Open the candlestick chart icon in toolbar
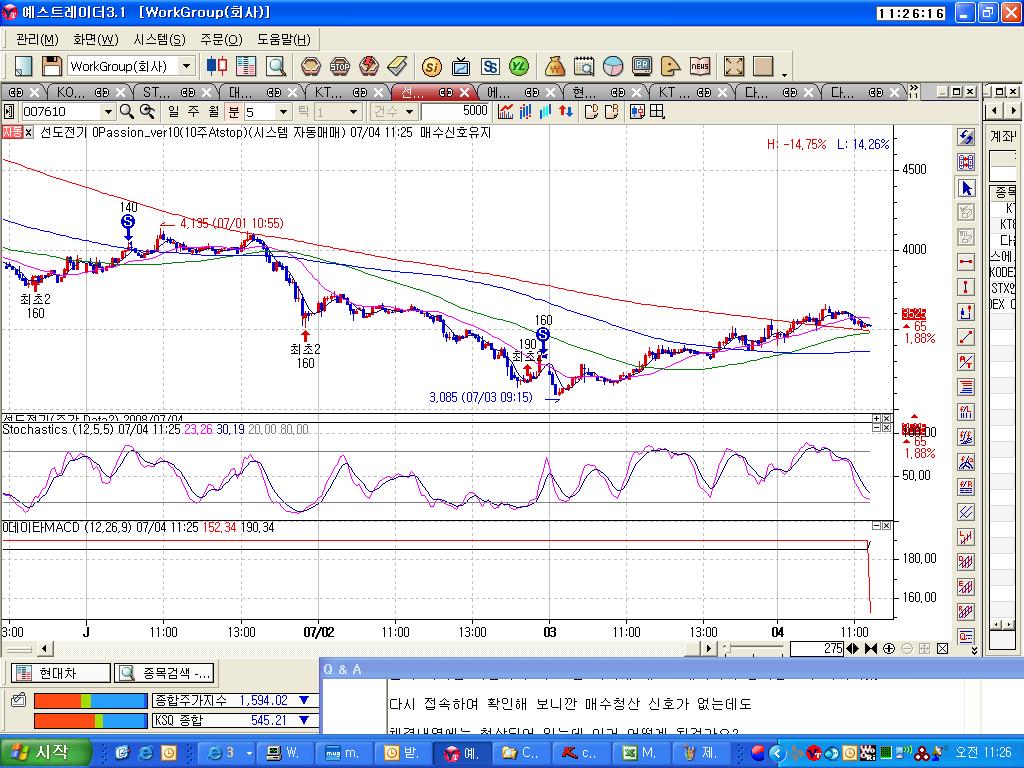Viewport: 1024px width, 768px height. pos(216,66)
